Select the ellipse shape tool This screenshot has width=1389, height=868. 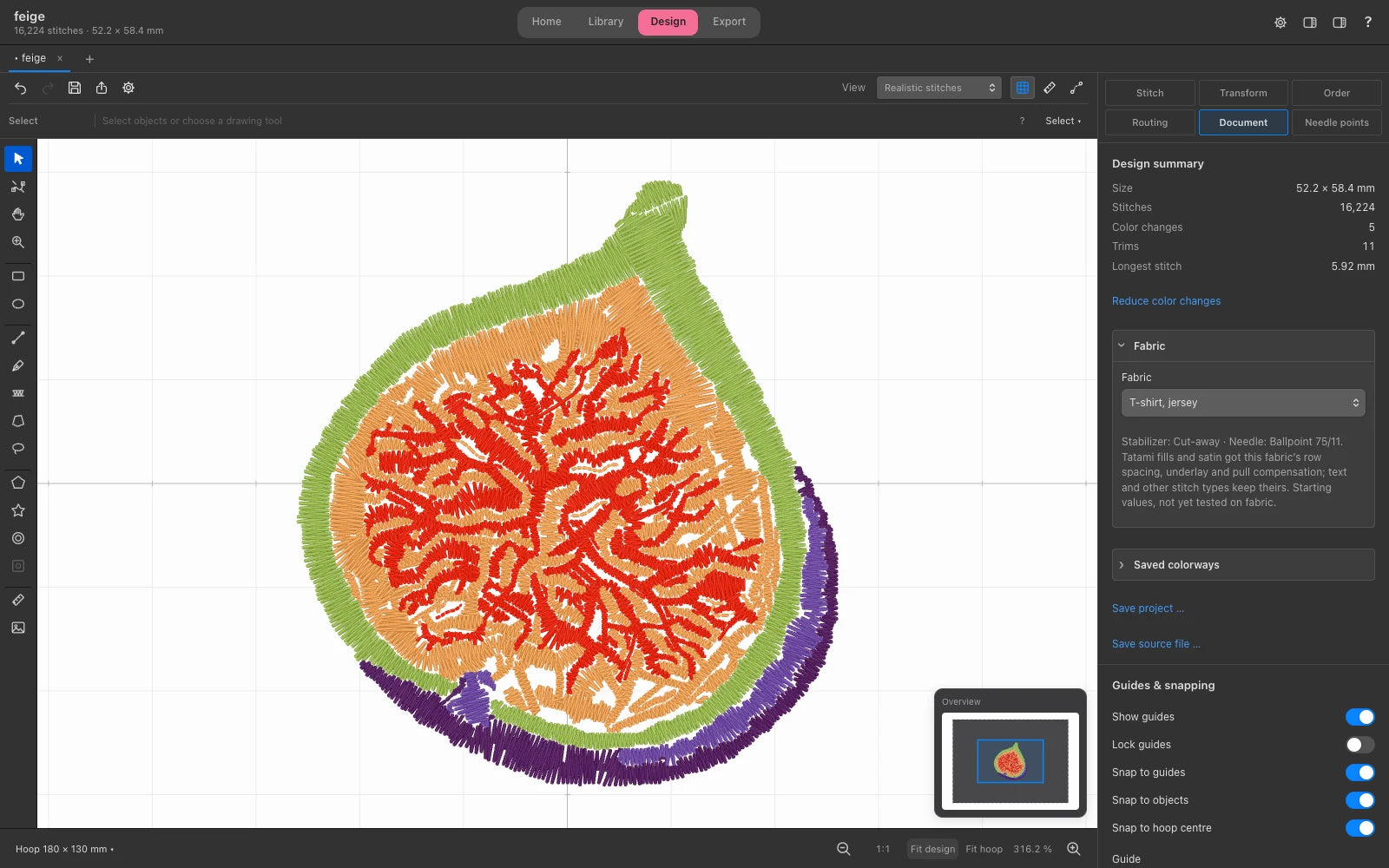(x=18, y=304)
